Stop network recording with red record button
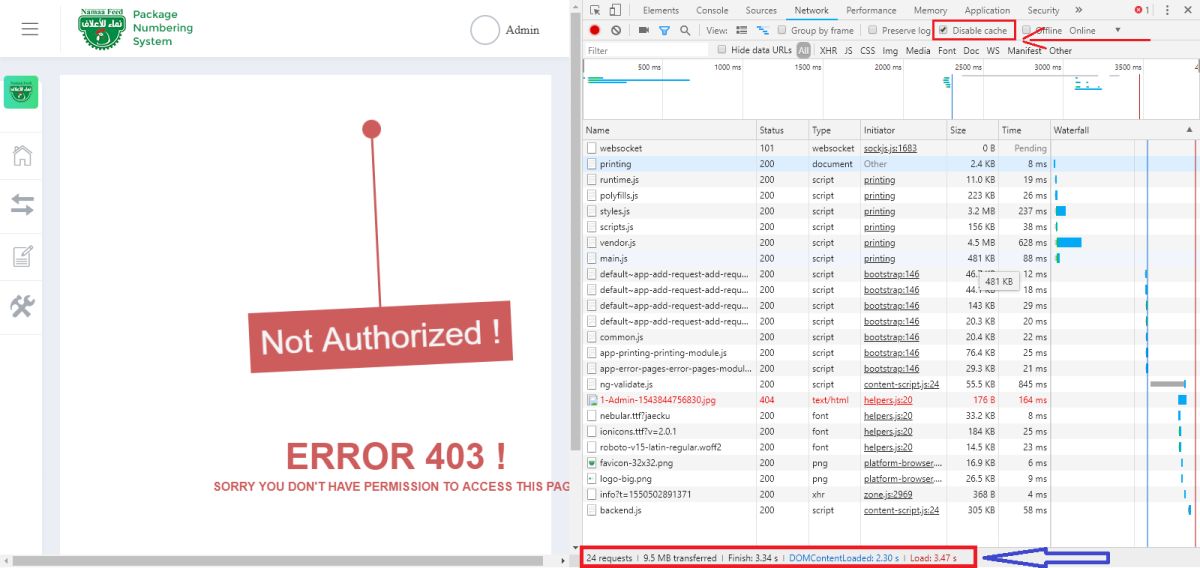The height and width of the screenshot is (568, 1200). tap(595, 30)
